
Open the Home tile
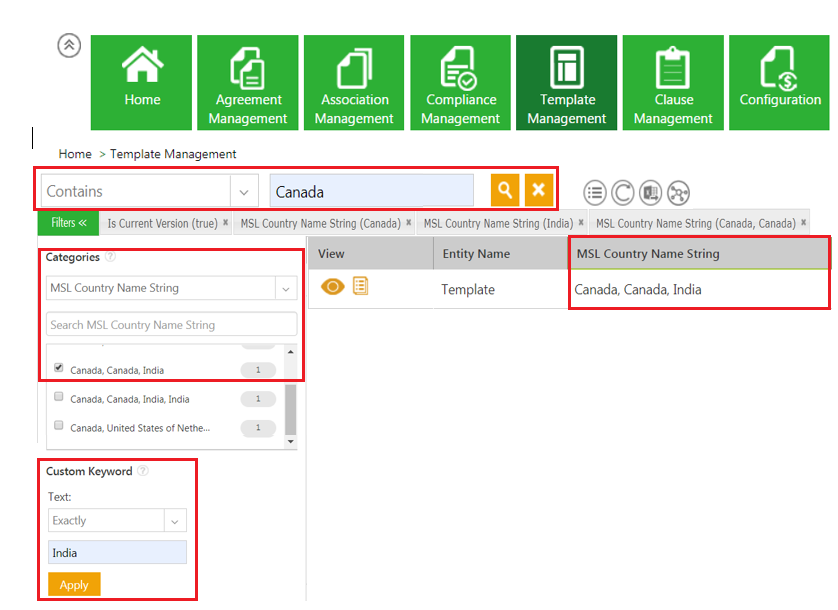pyautogui.click(x=142, y=82)
